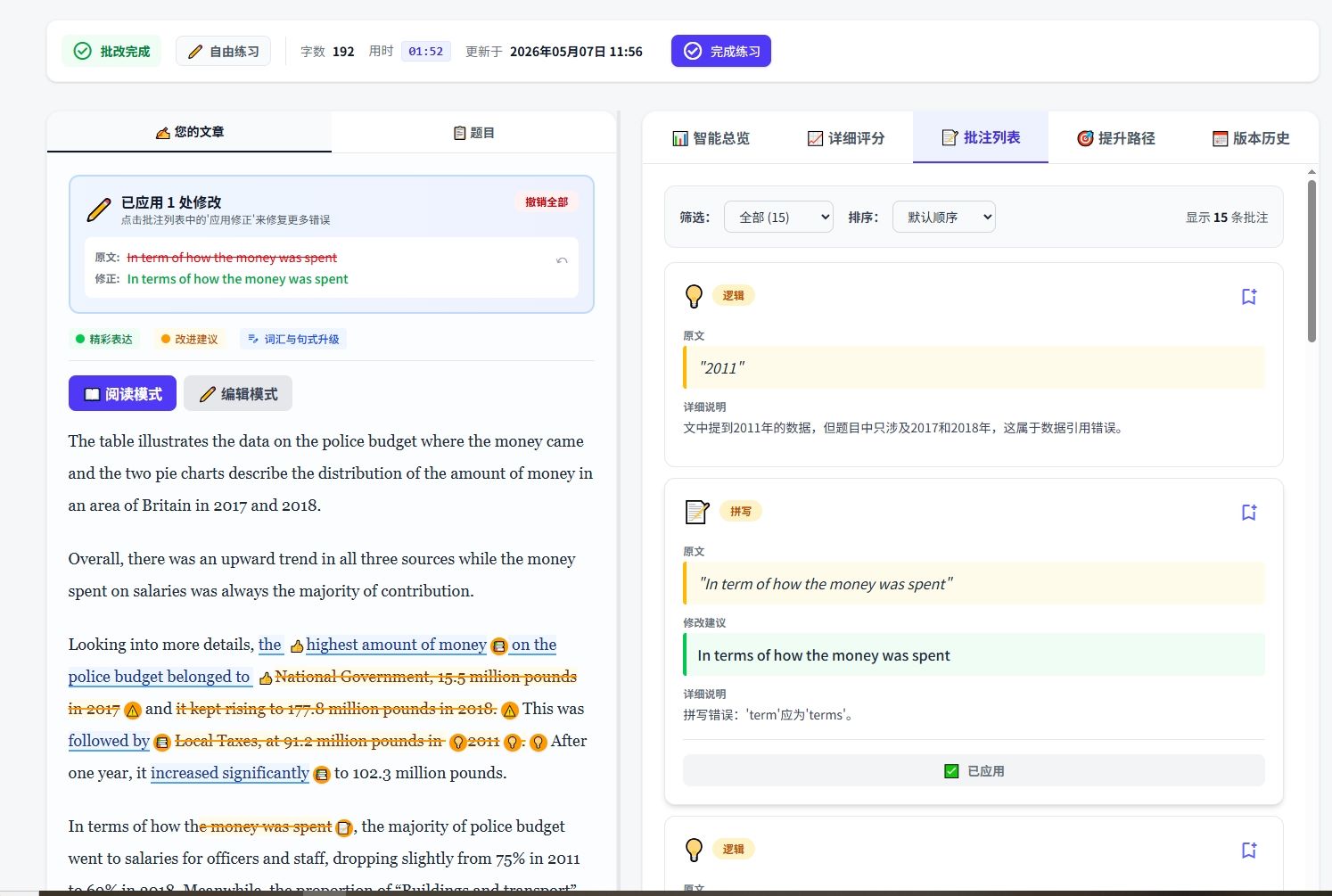Click the "拼写" tag on the spelling card
The image size is (1332, 896).
[x=741, y=511]
